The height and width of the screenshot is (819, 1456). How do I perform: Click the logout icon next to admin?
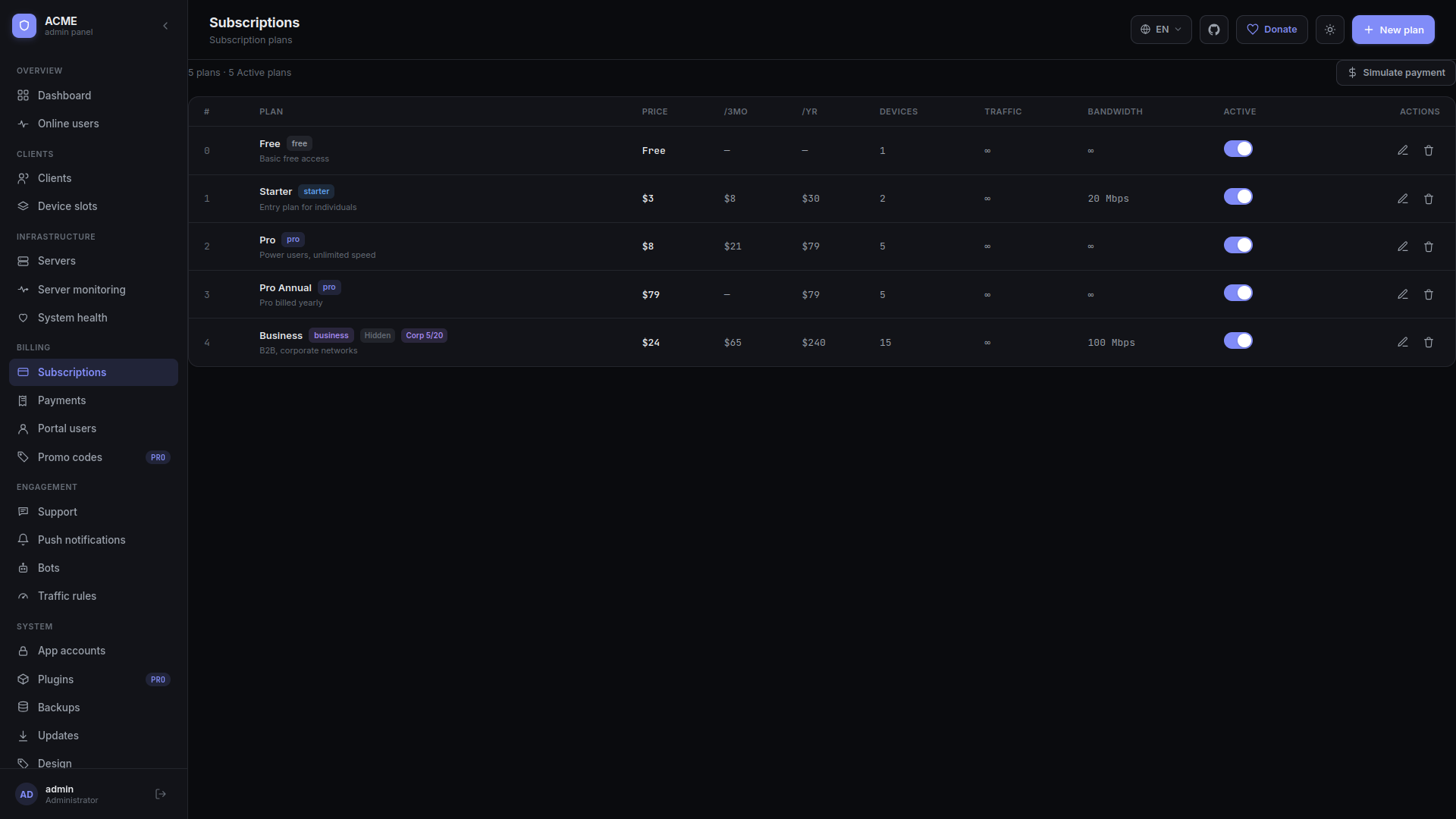(x=161, y=794)
